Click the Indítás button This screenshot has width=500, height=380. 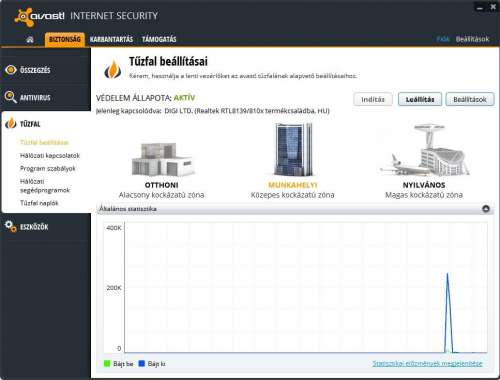coord(373,99)
